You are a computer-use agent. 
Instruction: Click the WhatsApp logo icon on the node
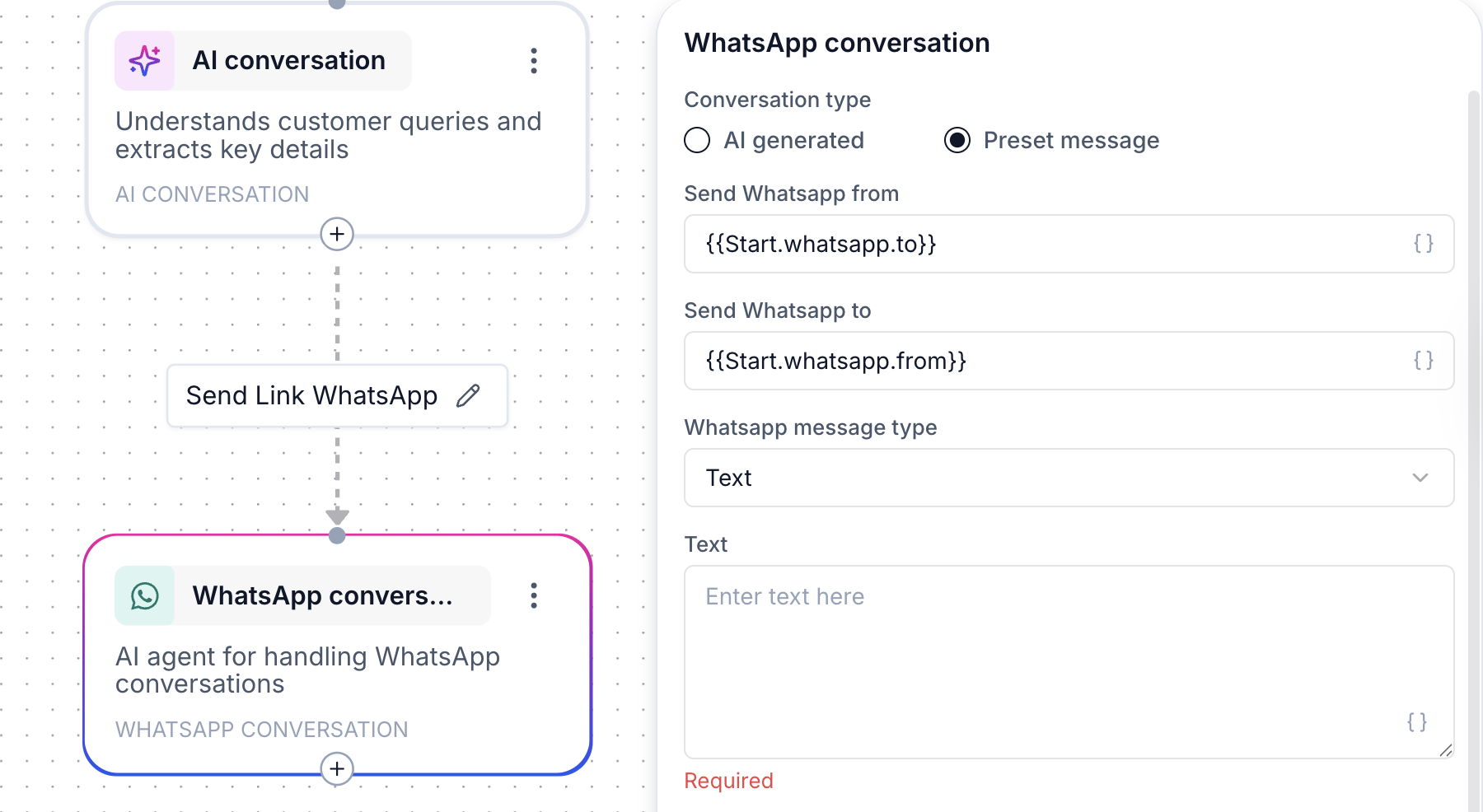tap(145, 595)
